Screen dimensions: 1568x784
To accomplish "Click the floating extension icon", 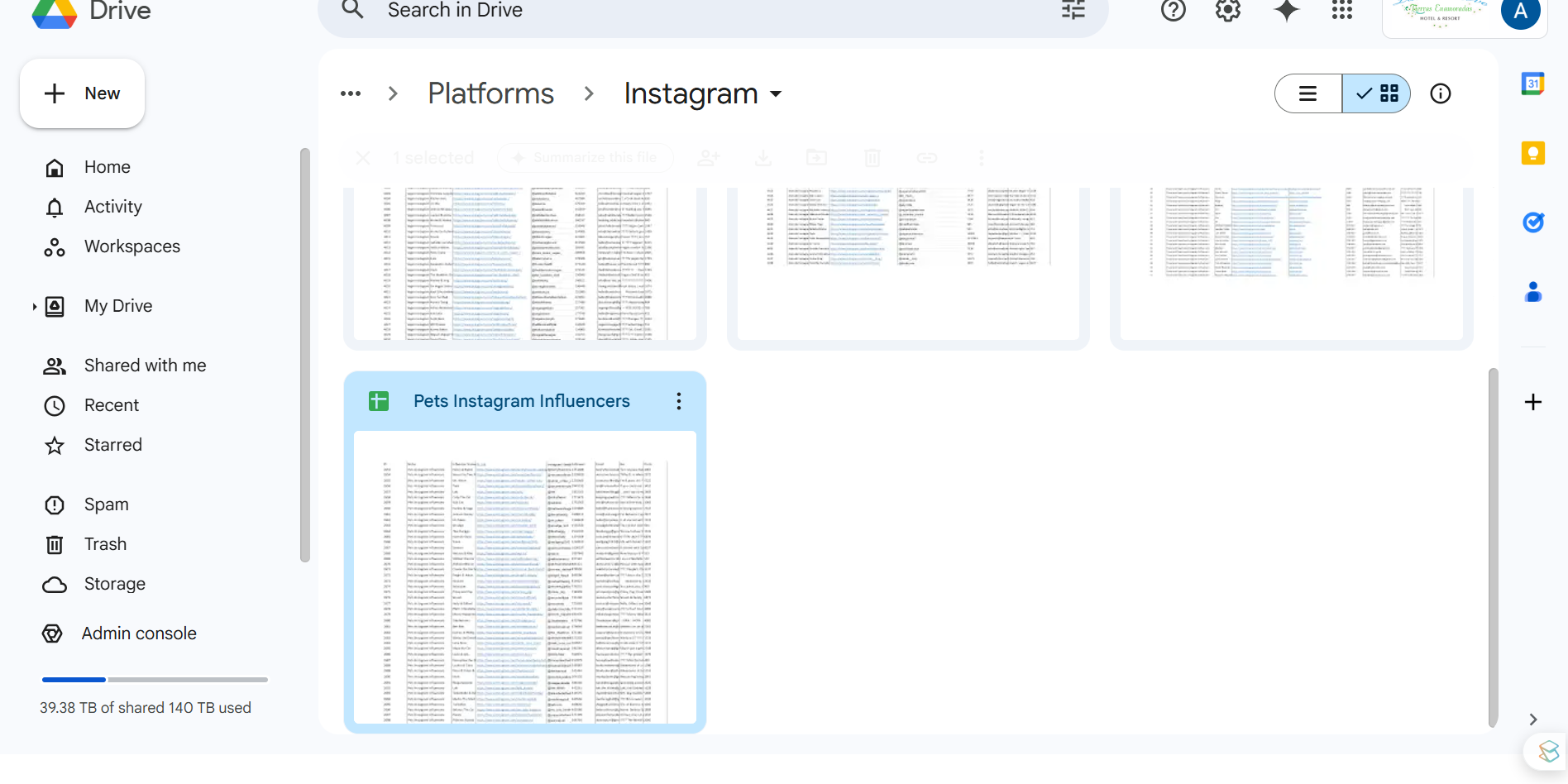I will pos(1547,752).
